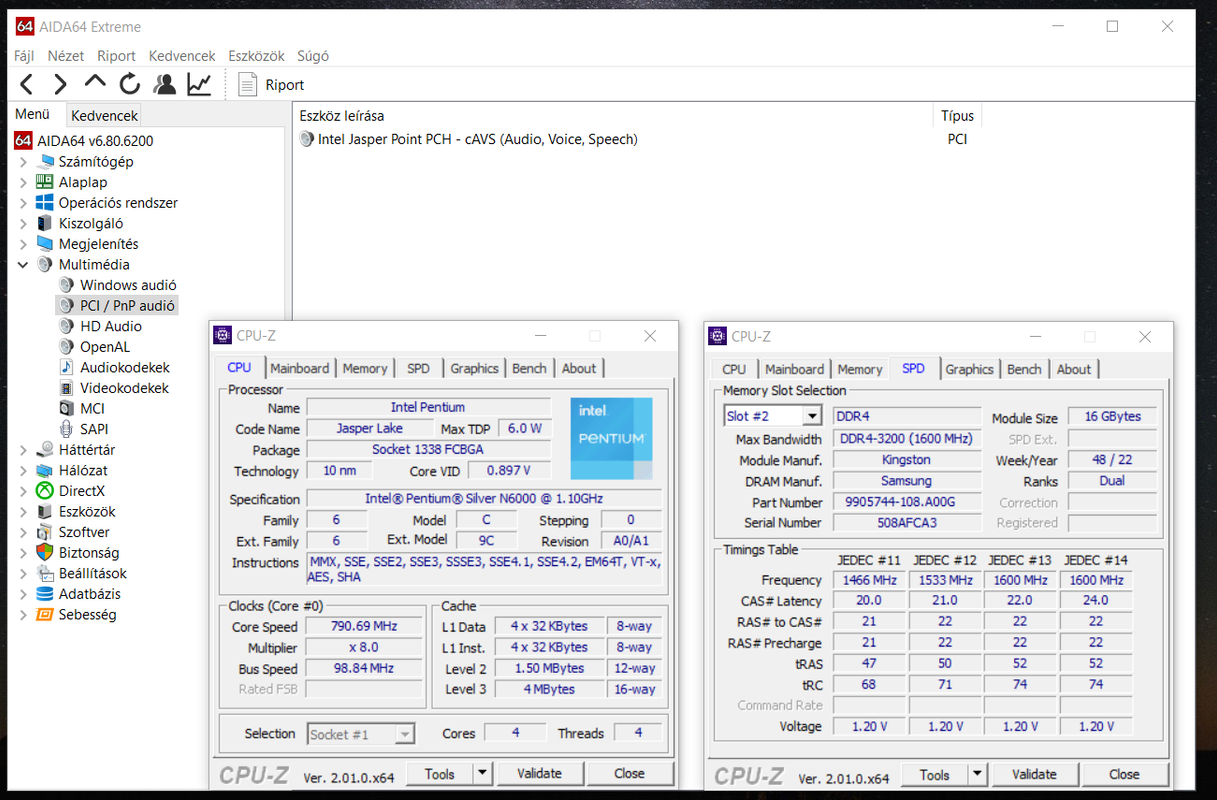Select the AIDA64 v6.80.6200 root node
The width and height of the screenshot is (1217, 800).
click(95, 141)
